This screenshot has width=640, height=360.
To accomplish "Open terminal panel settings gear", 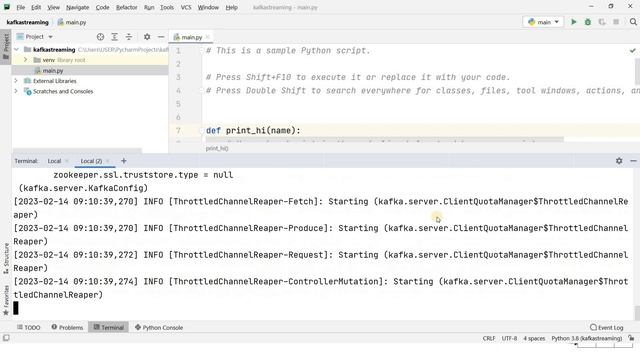I will [619, 161].
